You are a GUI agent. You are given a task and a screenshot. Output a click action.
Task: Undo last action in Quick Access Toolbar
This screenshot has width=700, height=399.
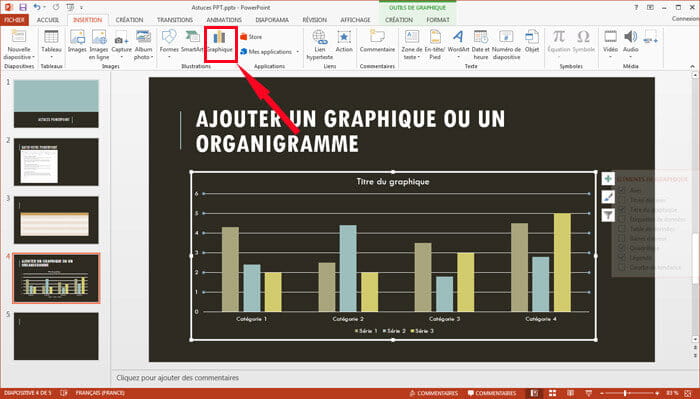pos(37,7)
